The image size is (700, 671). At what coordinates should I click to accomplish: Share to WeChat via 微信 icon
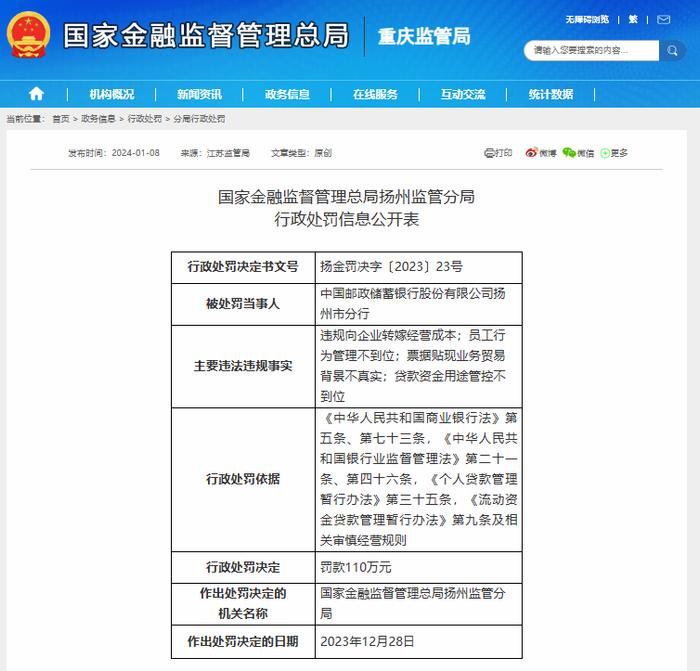[x=569, y=153]
